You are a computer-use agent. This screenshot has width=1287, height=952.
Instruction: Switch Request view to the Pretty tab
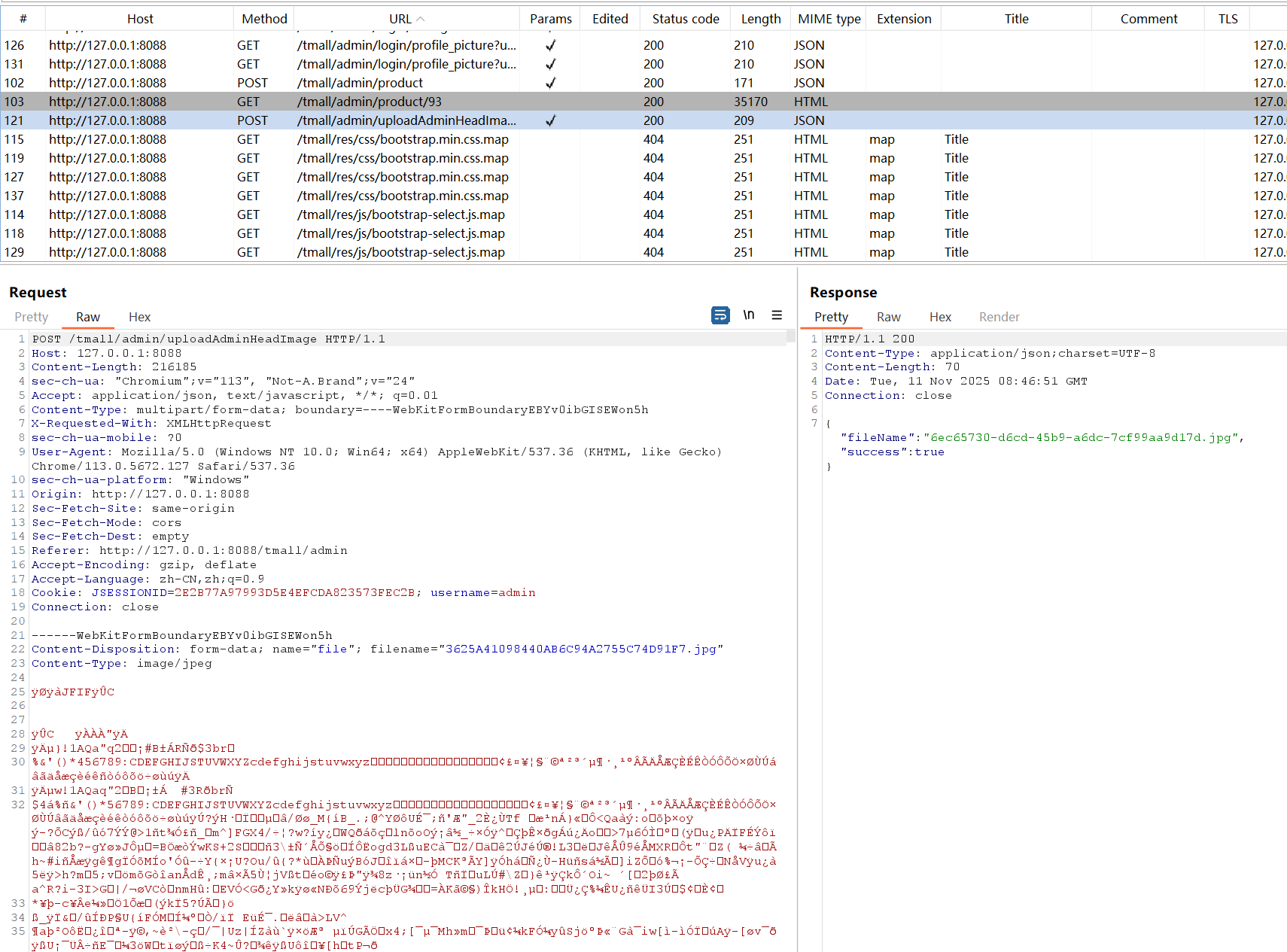pos(31,317)
